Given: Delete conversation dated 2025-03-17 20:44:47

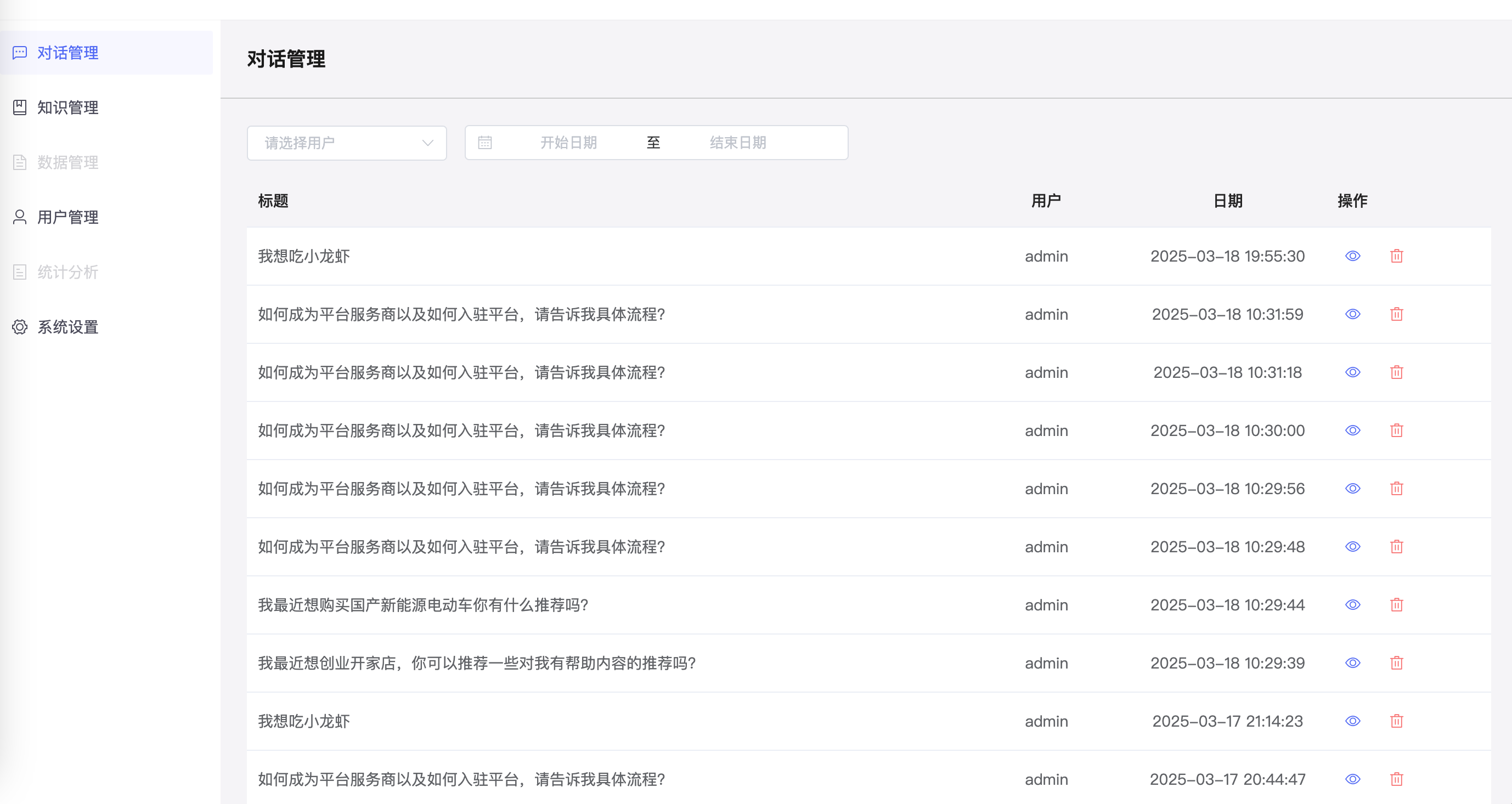Looking at the screenshot, I should click(1396, 779).
